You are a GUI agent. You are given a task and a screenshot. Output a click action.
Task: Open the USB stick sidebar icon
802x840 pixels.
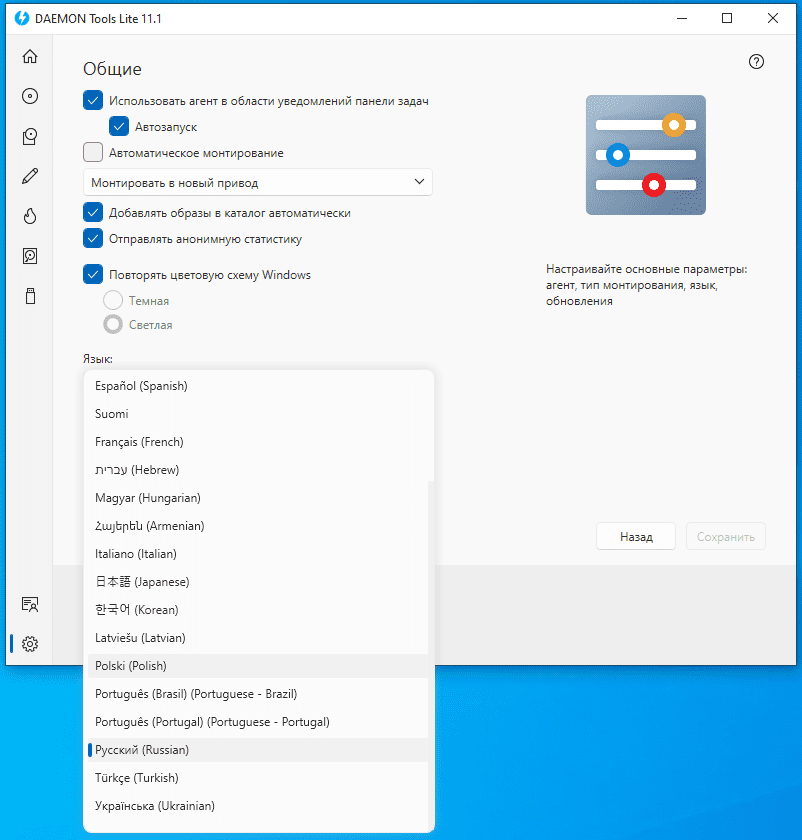coord(31,296)
